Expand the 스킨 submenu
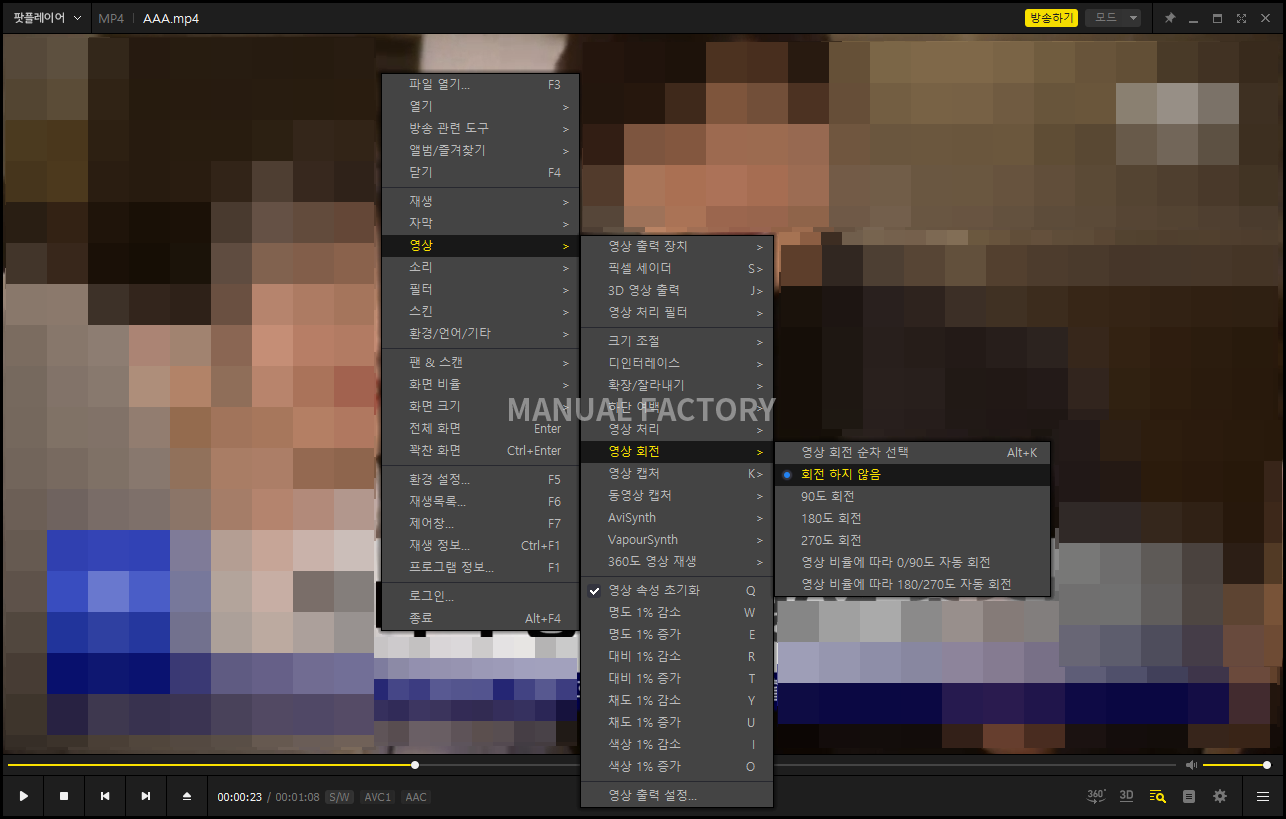 point(480,311)
